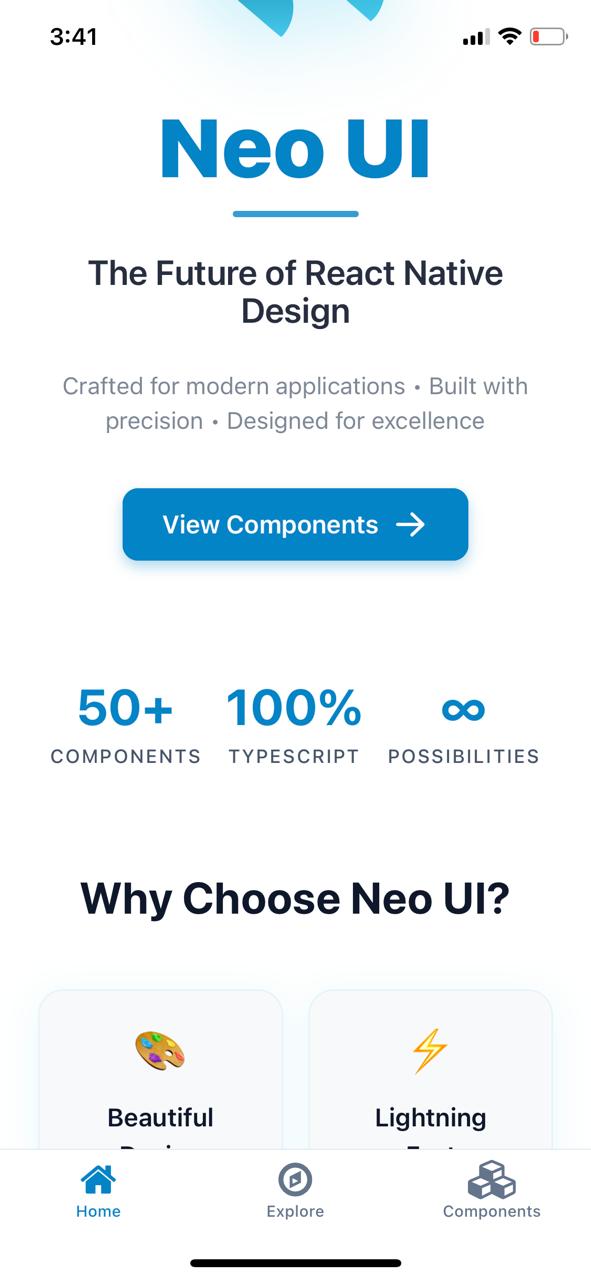Tap the Neo UI title
This screenshot has width=591, height=1280.
295,150
